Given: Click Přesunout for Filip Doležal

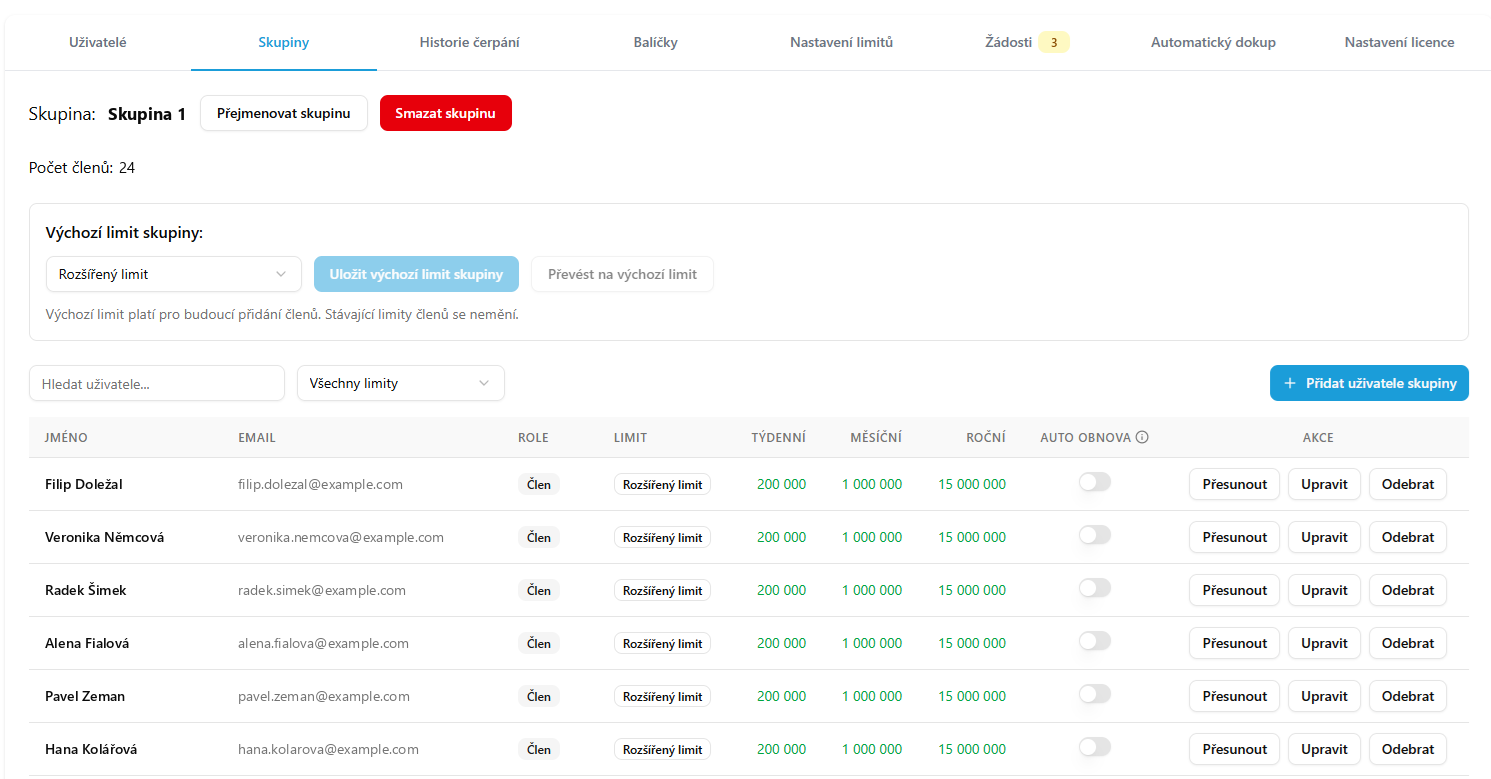Looking at the screenshot, I should (x=1235, y=484).
